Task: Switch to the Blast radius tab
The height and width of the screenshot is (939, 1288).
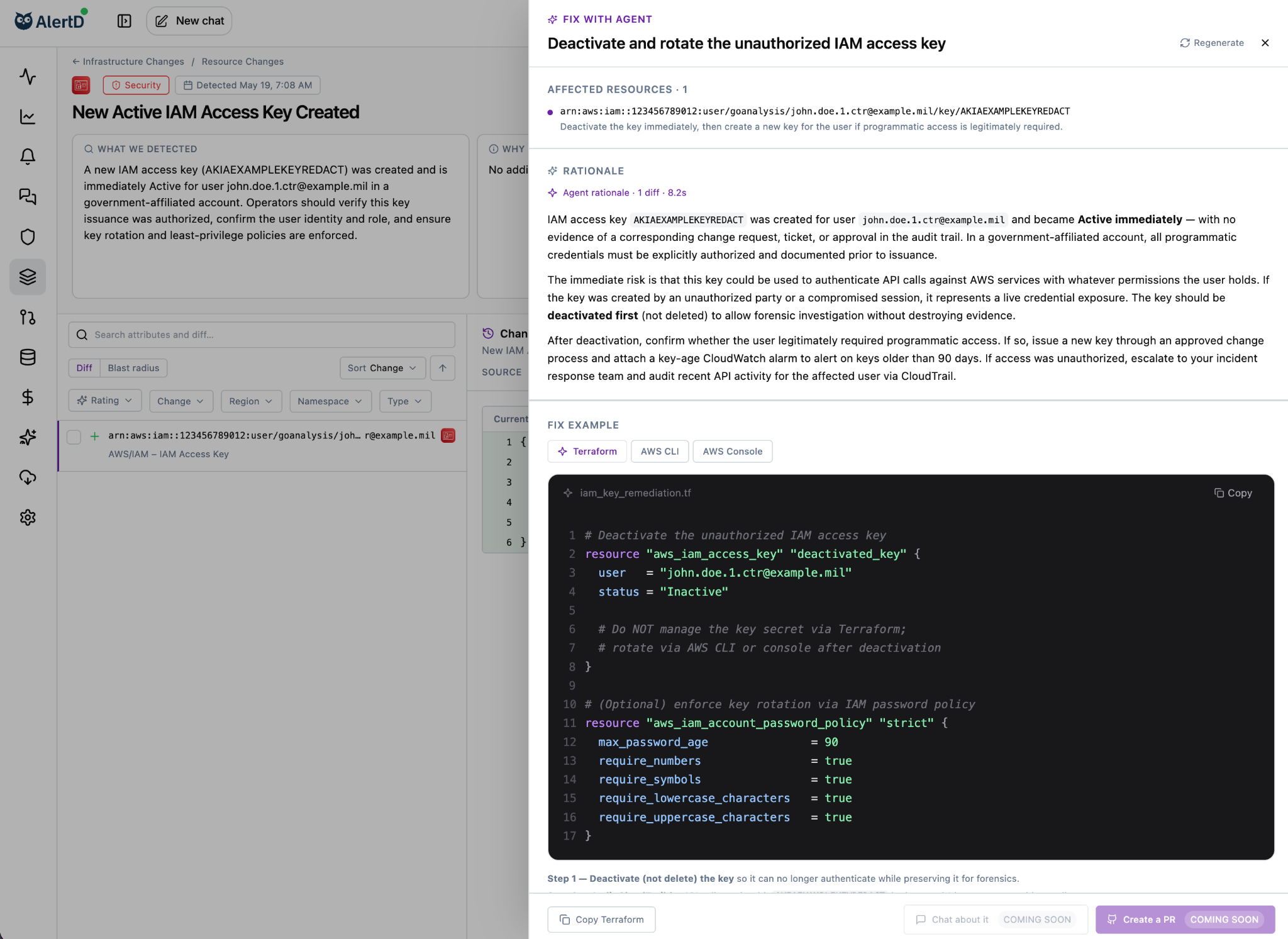Action: pos(134,368)
